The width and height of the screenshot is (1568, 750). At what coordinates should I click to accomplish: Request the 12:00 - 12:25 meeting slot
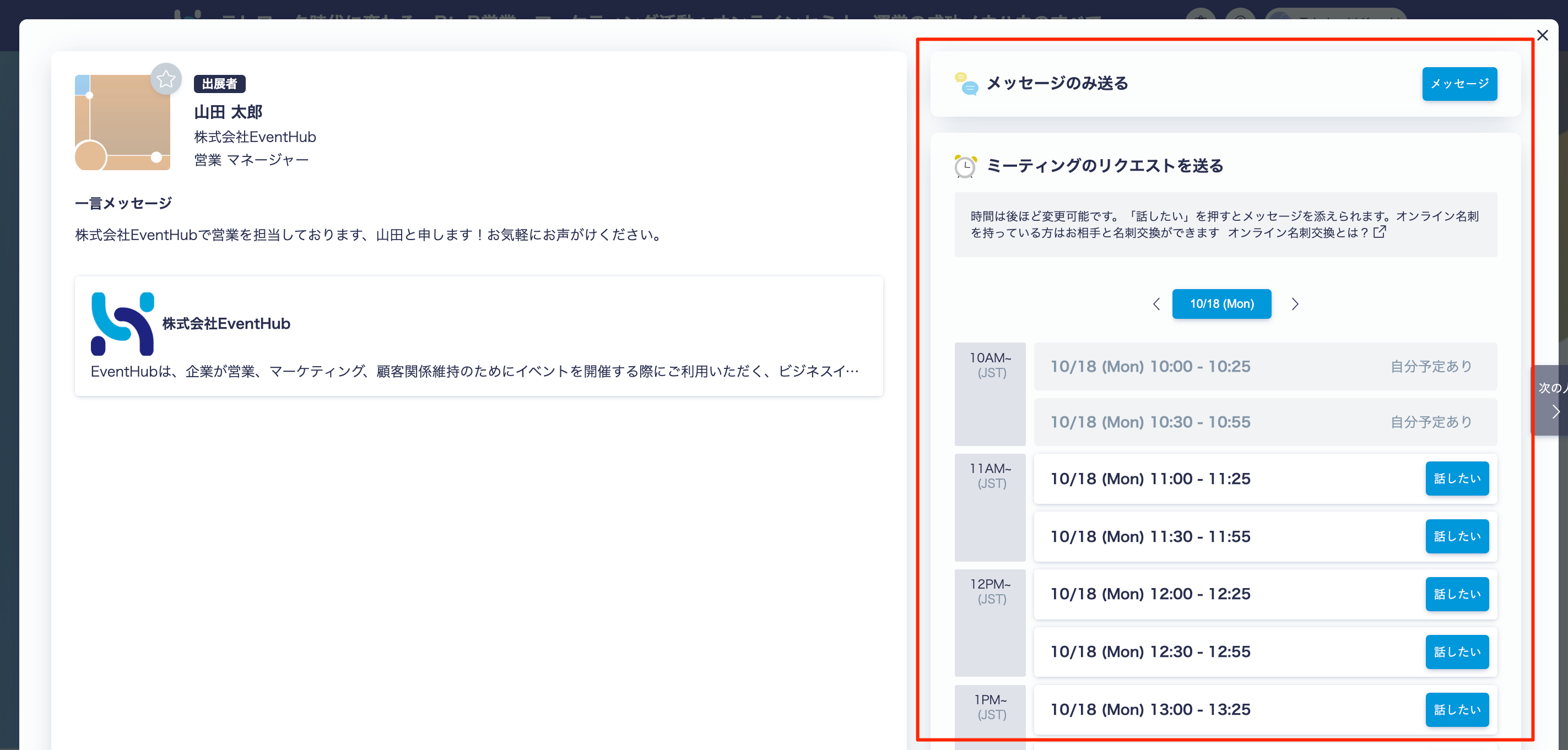[x=1457, y=594]
